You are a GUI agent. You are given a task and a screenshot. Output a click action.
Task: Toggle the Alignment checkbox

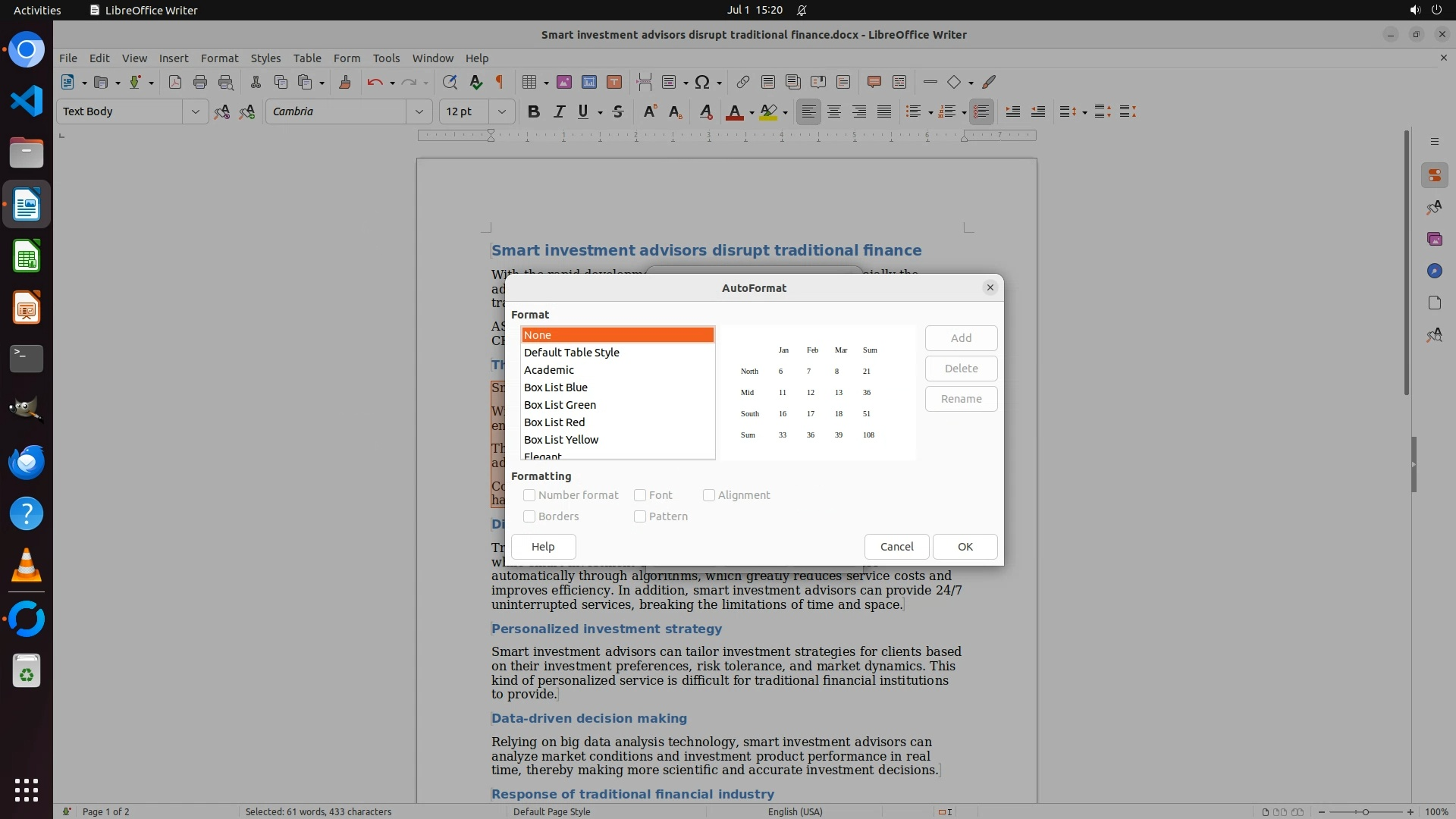[709, 495]
